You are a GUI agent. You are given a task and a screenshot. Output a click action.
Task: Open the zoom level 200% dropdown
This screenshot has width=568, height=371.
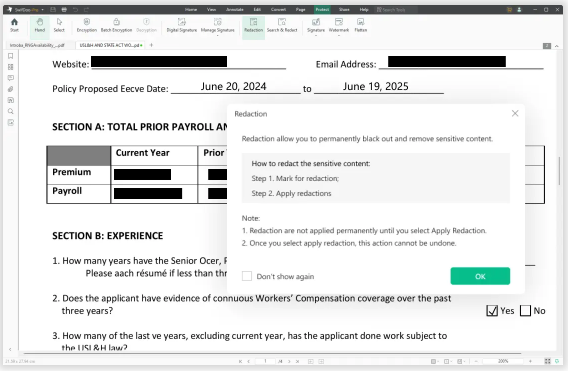503,361
